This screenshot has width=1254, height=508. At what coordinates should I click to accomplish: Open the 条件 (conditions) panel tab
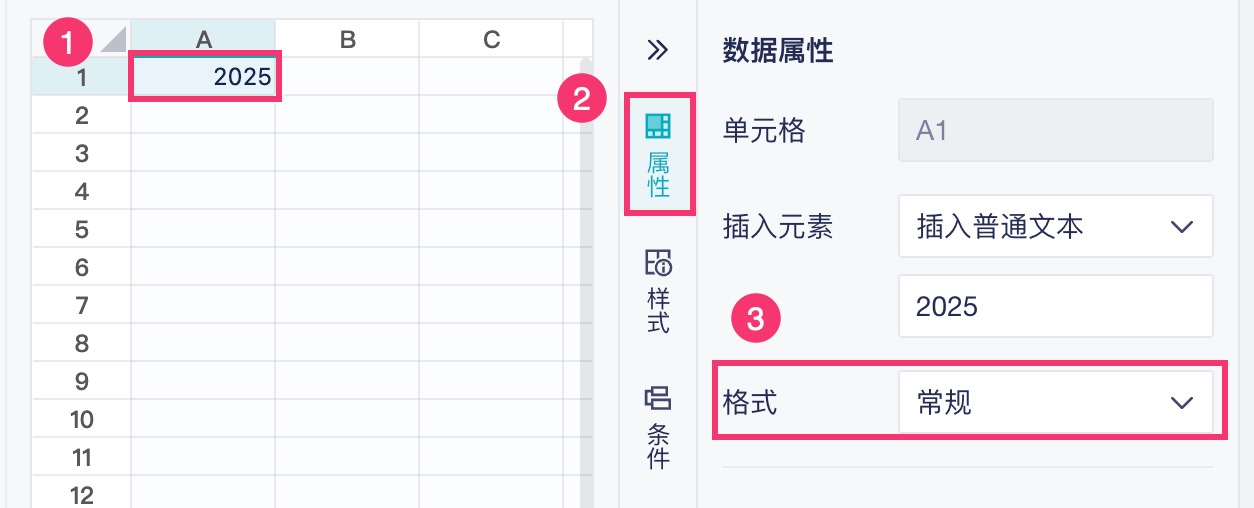[658, 427]
